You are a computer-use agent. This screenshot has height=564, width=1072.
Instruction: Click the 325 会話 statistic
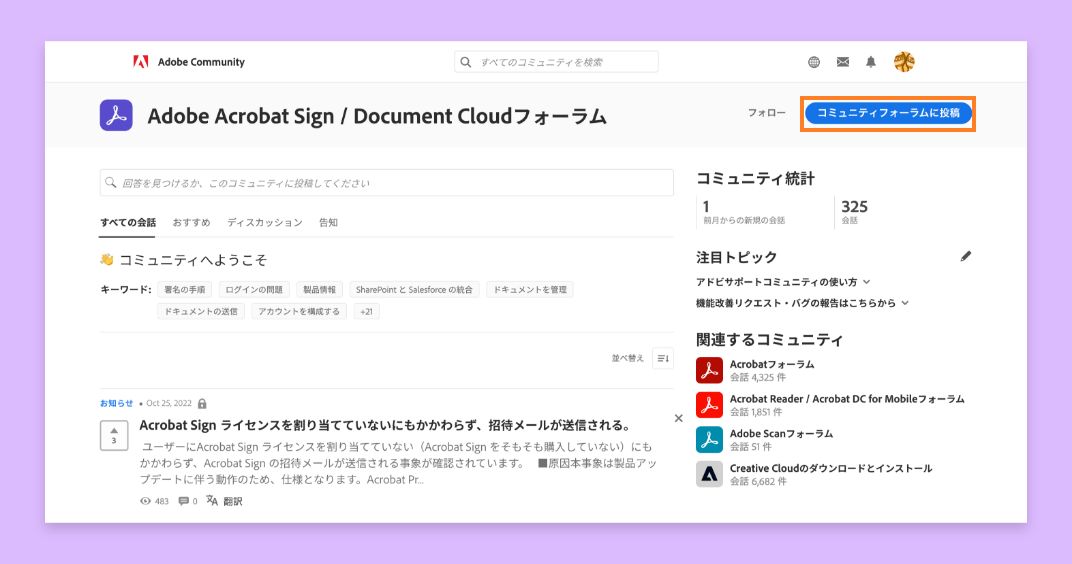[x=854, y=212]
